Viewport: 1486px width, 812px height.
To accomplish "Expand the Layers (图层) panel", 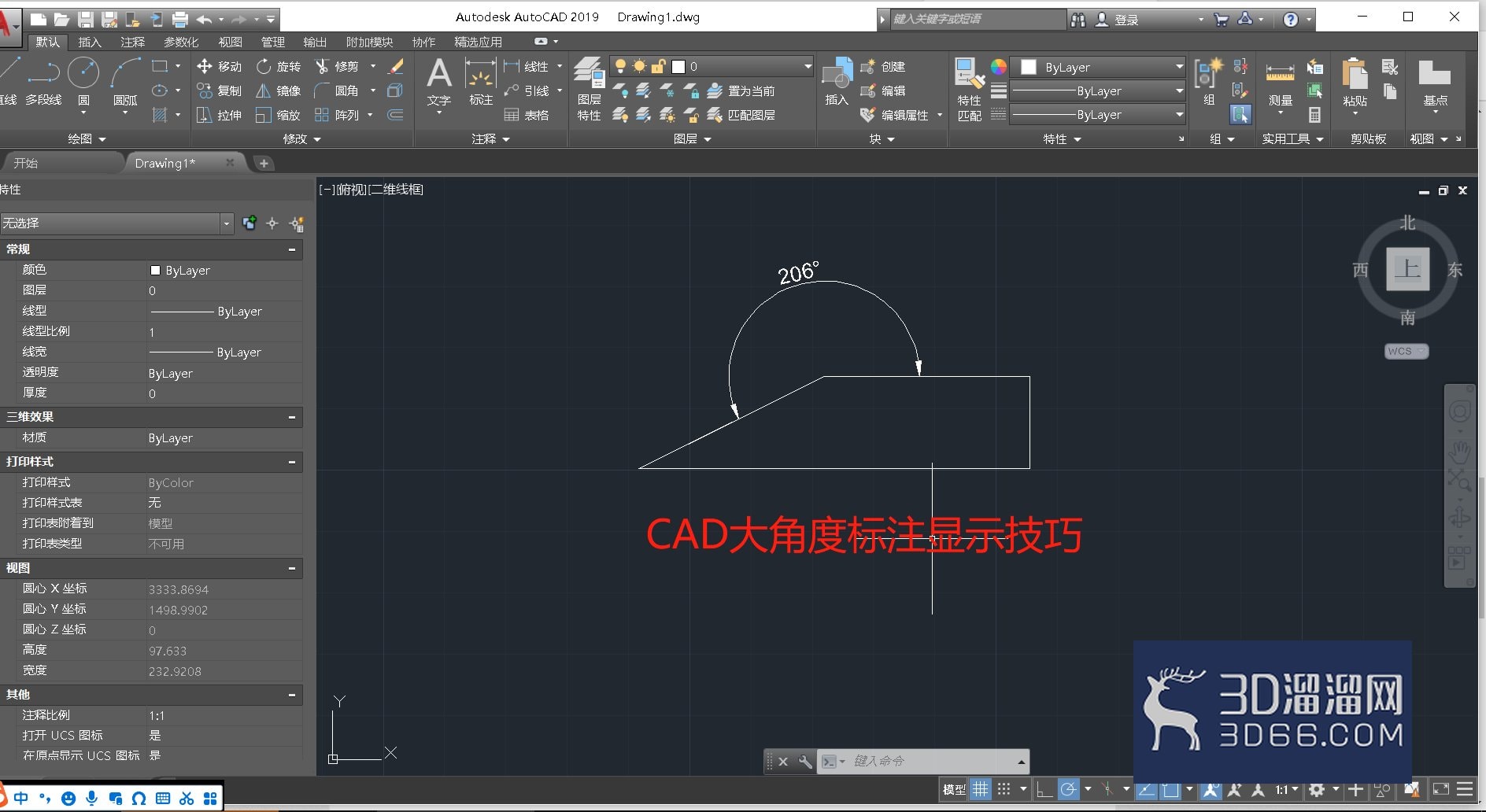I will pyautogui.click(x=692, y=139).
